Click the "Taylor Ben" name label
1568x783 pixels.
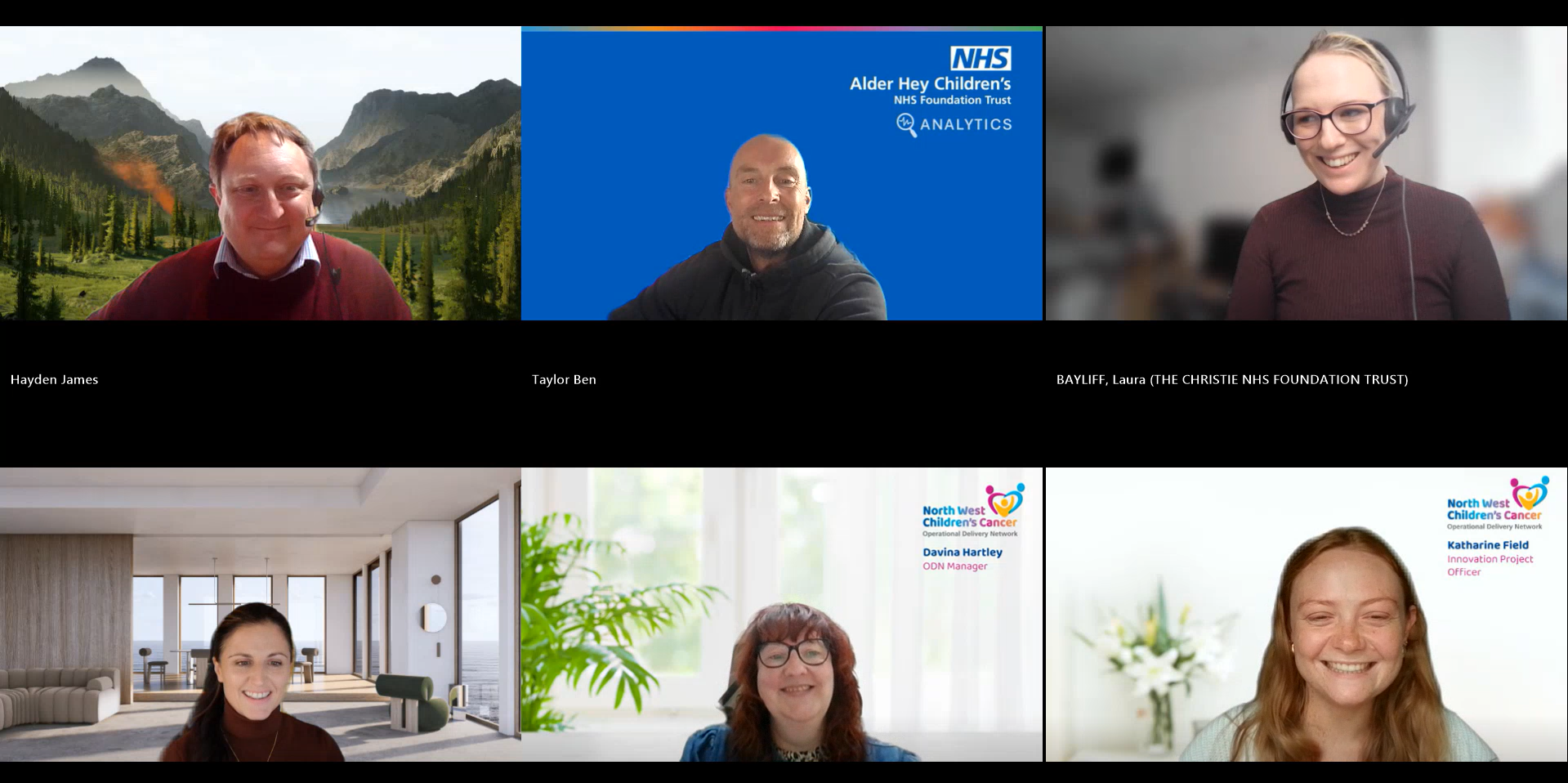pyautogui.click(x=564, y=379)
